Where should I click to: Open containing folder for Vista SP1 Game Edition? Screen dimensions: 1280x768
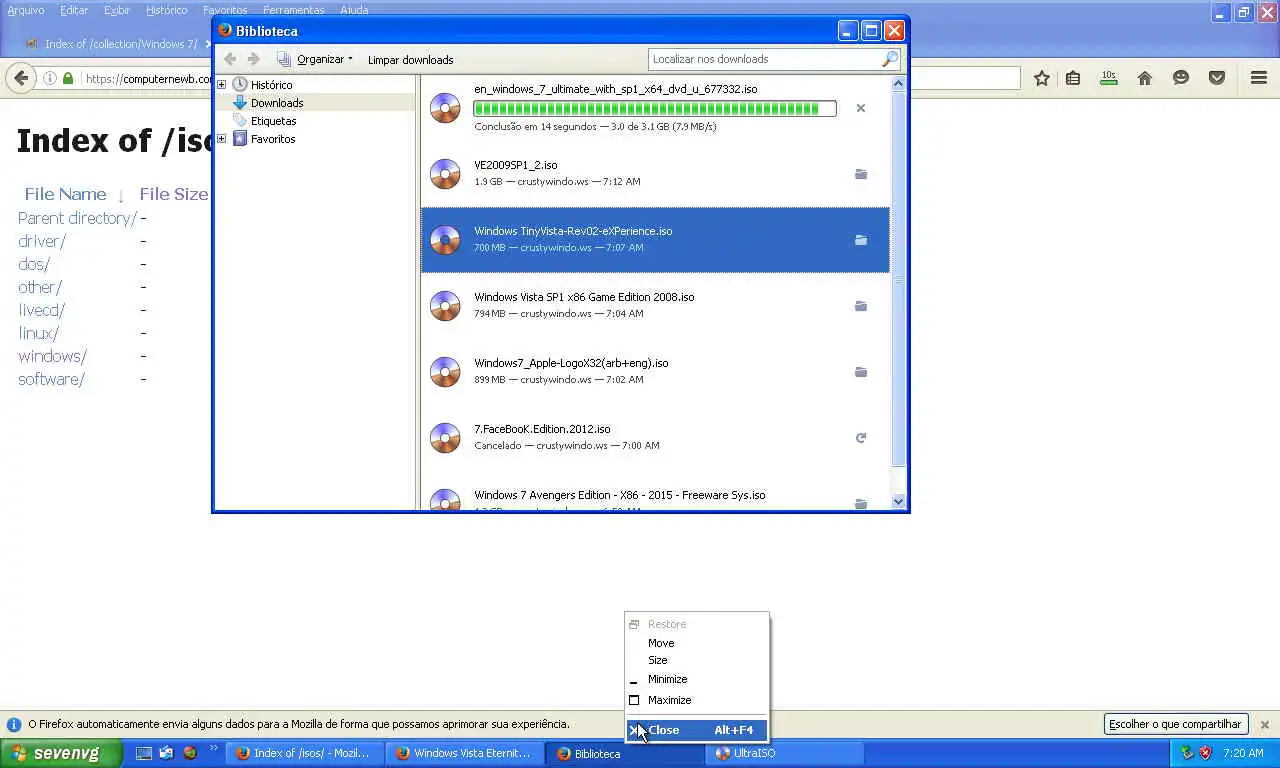(x=860, y=306)
